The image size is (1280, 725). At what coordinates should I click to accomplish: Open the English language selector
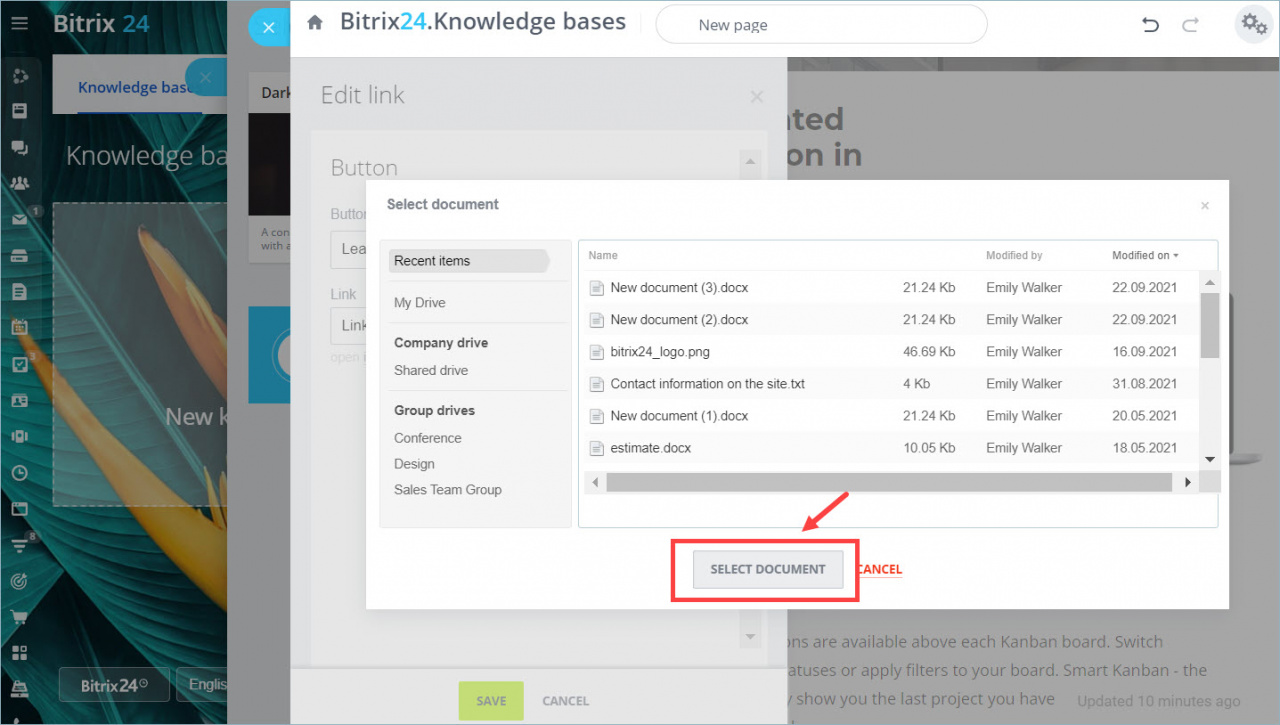tap(202, 685)
